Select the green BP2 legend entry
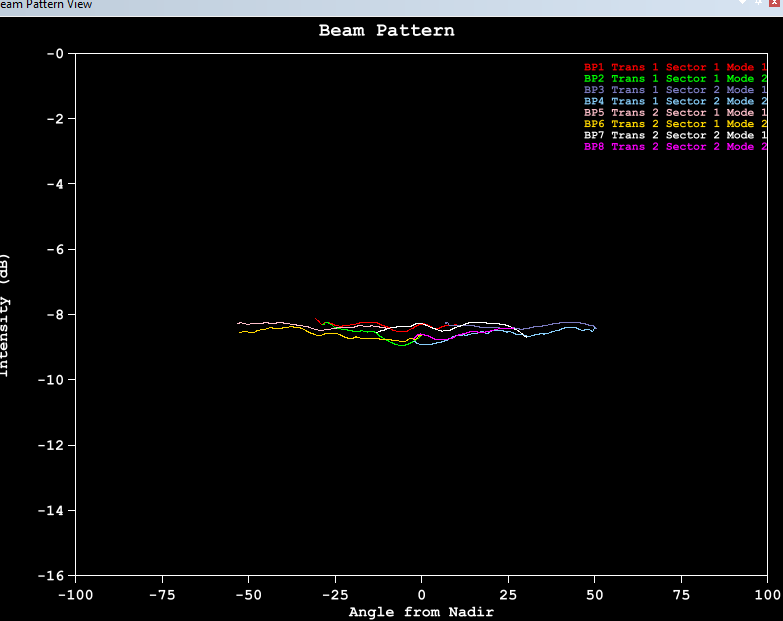The height and width of the screenshot is (621, 783). coord(675,78)
